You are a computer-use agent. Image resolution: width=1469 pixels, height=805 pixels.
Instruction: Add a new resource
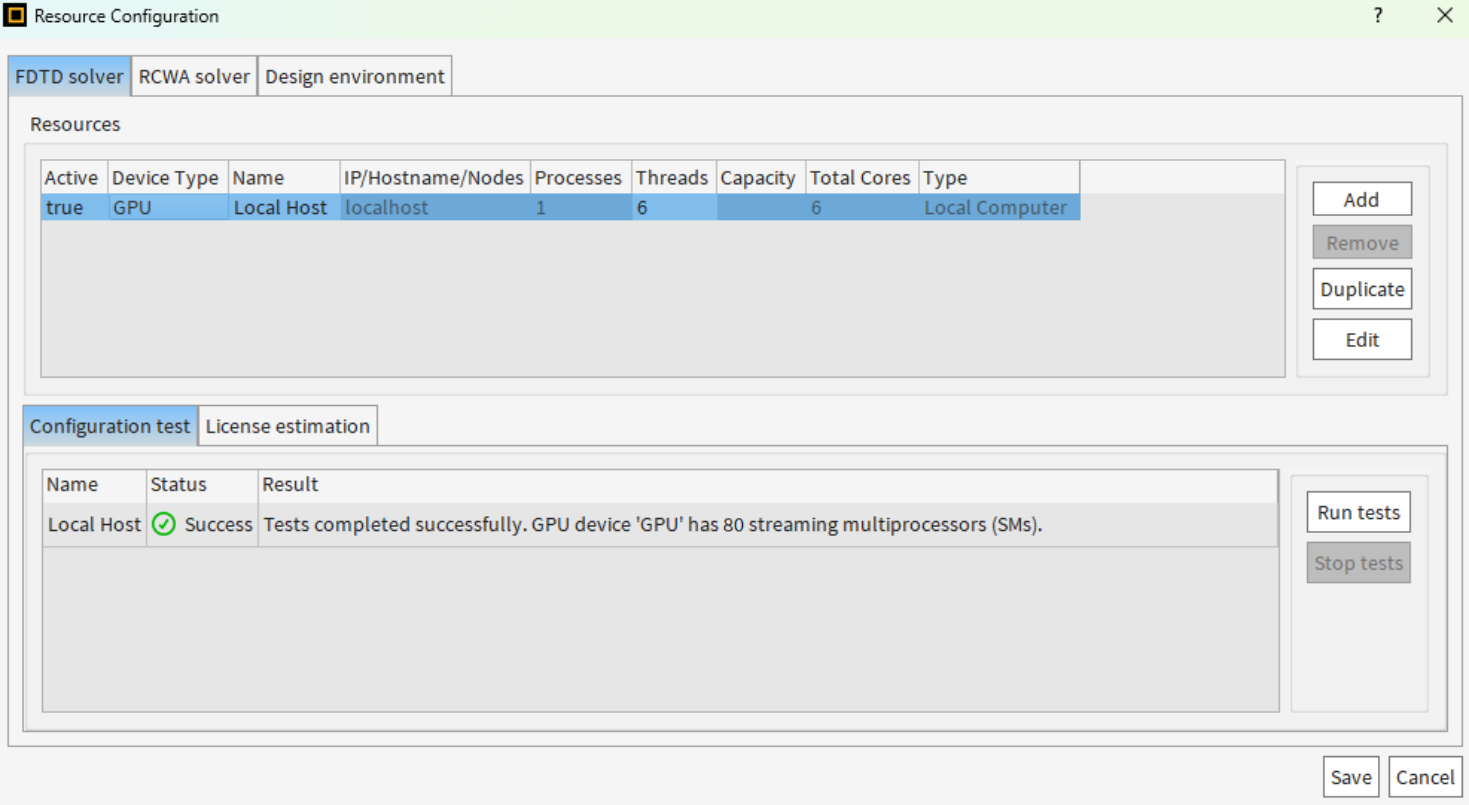(1361, 199)
